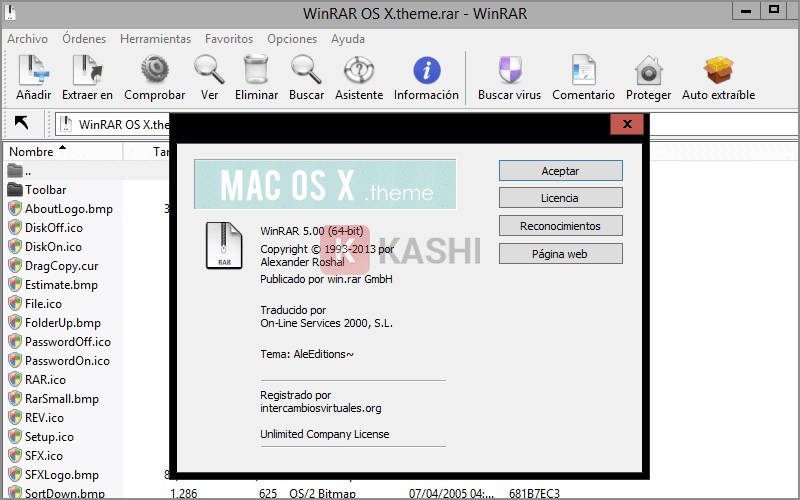This screenshot has width=800, height=500.
Task: Open the Archivo menu
Action: [28, 39]
